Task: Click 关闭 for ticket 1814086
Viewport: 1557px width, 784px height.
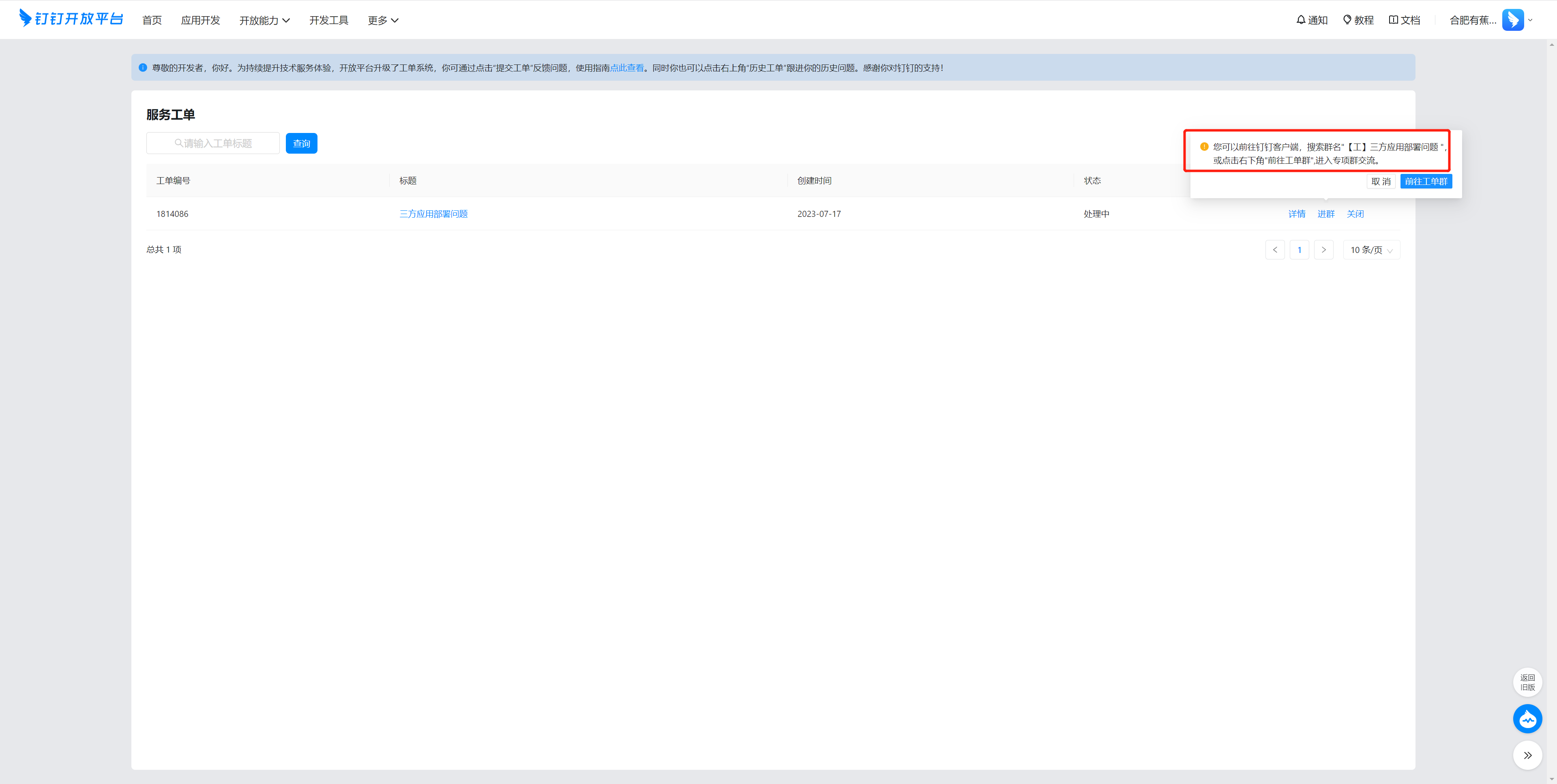Action: [1355, 214]
